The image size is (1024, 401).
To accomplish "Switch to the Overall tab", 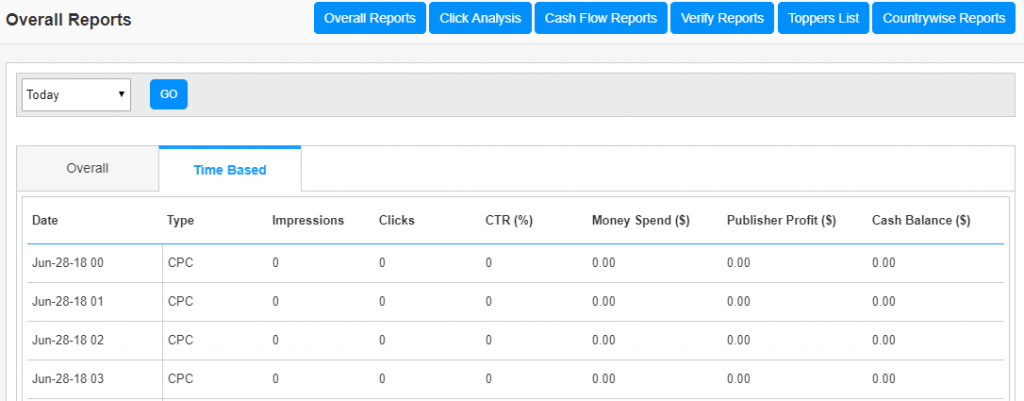I will pos(88,168).
